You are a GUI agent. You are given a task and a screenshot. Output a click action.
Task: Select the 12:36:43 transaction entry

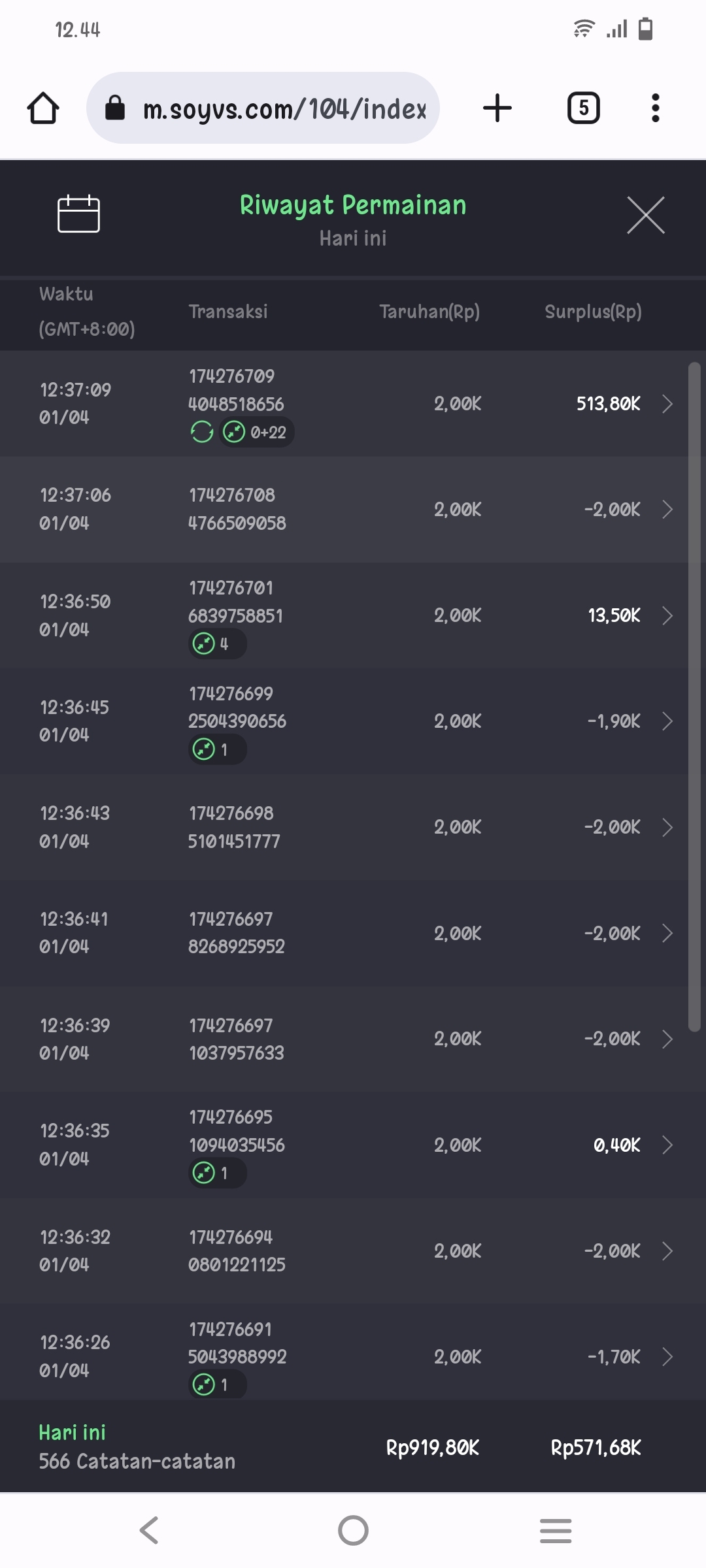[x=353, y=827]
